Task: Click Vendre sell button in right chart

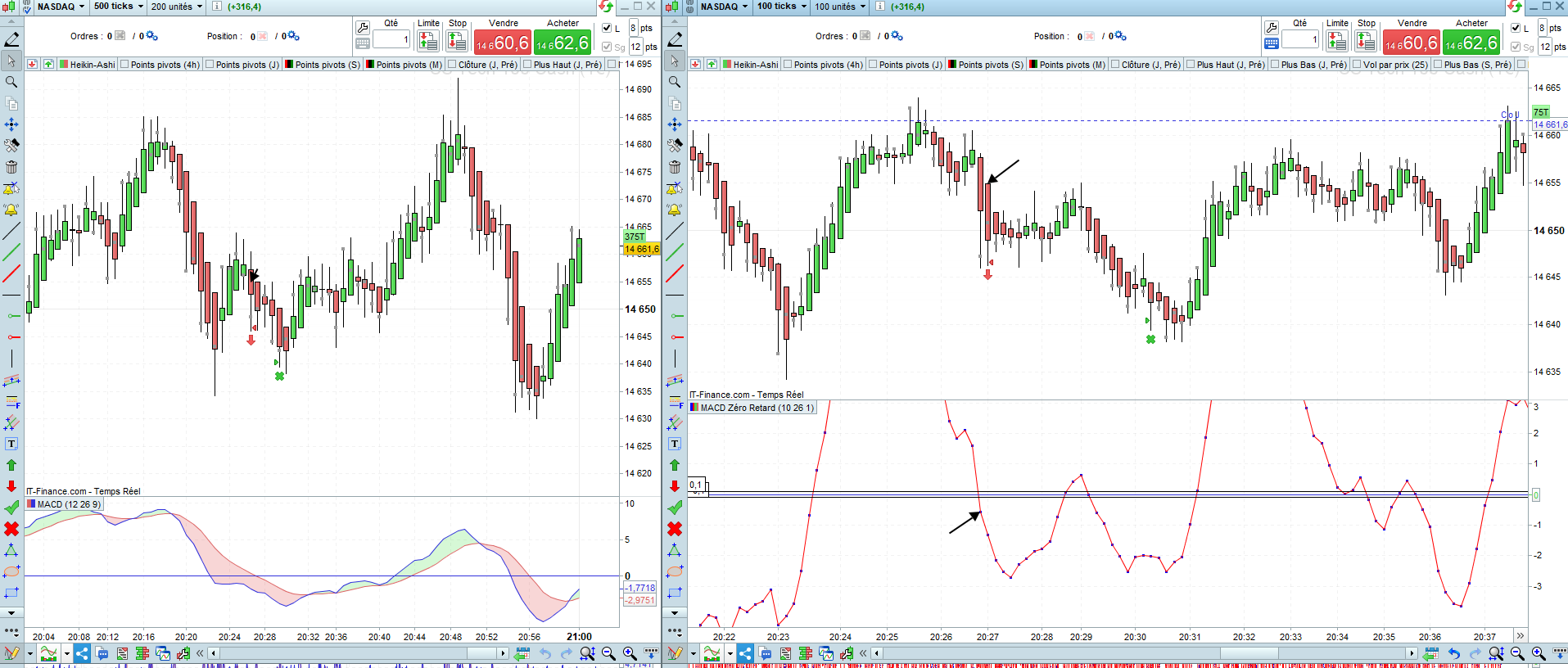Action: click(1412, 42)
